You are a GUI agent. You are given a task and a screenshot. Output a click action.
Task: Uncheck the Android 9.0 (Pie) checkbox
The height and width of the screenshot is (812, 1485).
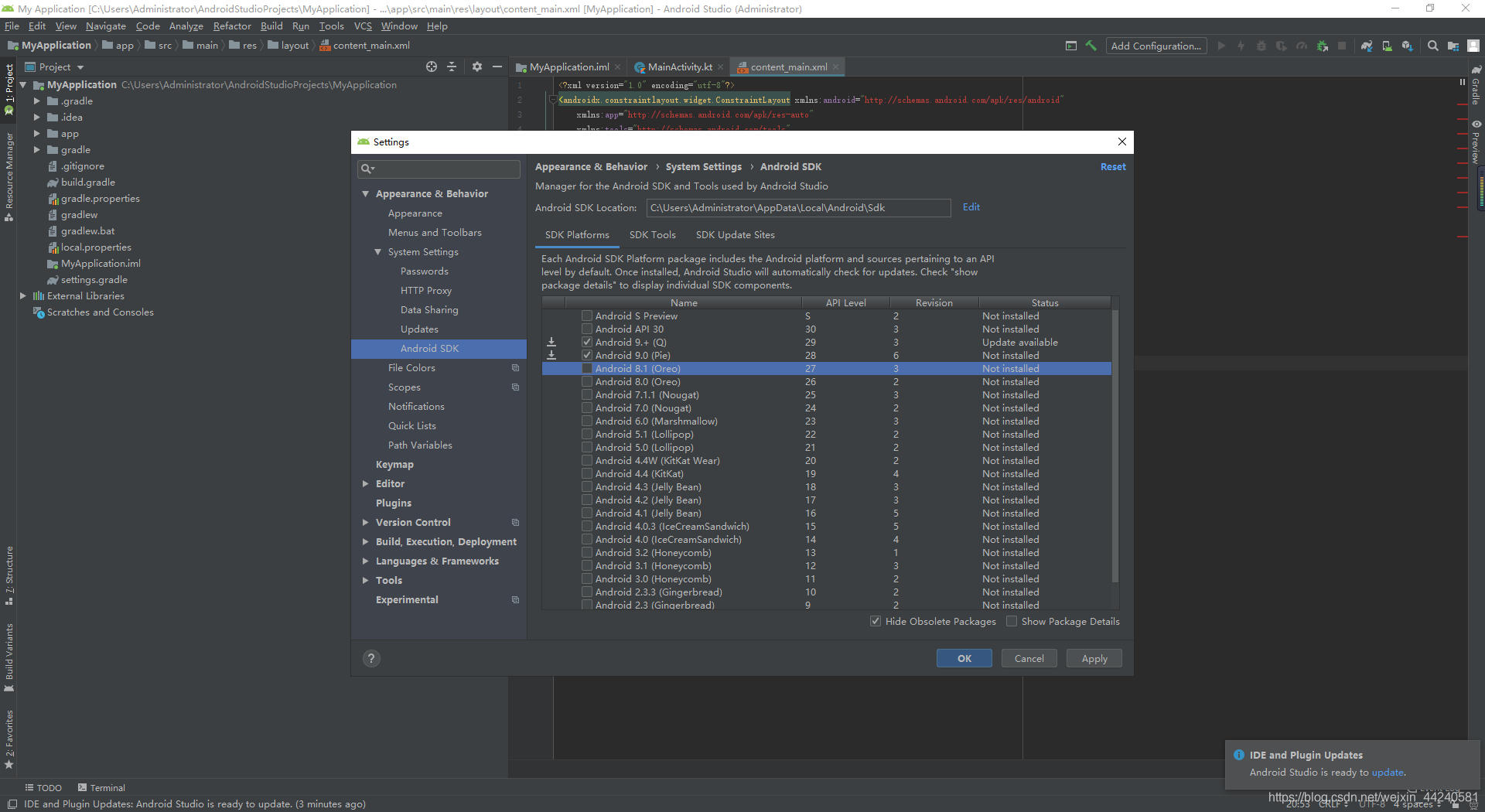coord(587,355)
